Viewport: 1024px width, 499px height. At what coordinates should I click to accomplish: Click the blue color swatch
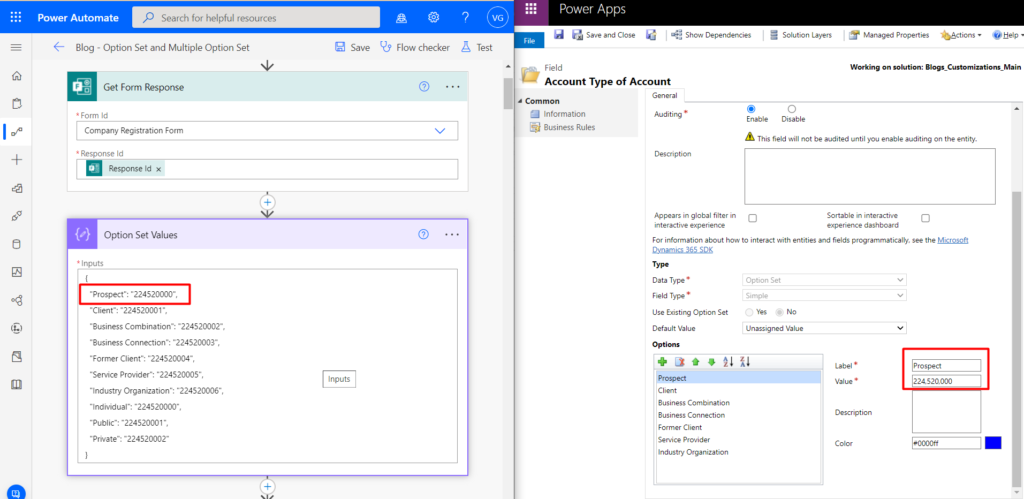pyautogui.click(x=993, y=443)
